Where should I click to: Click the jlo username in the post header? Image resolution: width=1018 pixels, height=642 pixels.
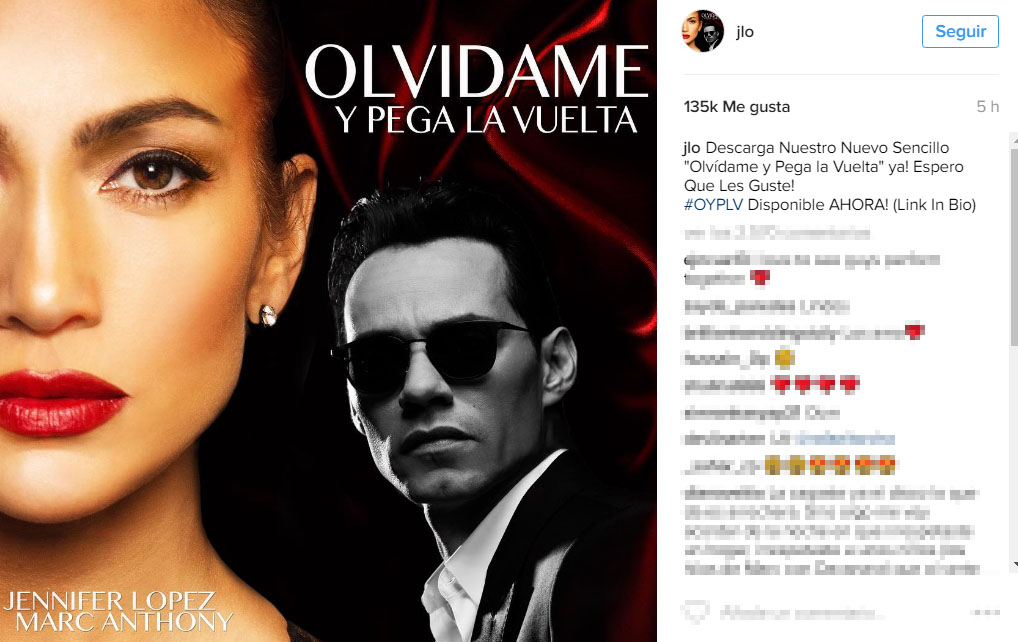tap(745, 32)
